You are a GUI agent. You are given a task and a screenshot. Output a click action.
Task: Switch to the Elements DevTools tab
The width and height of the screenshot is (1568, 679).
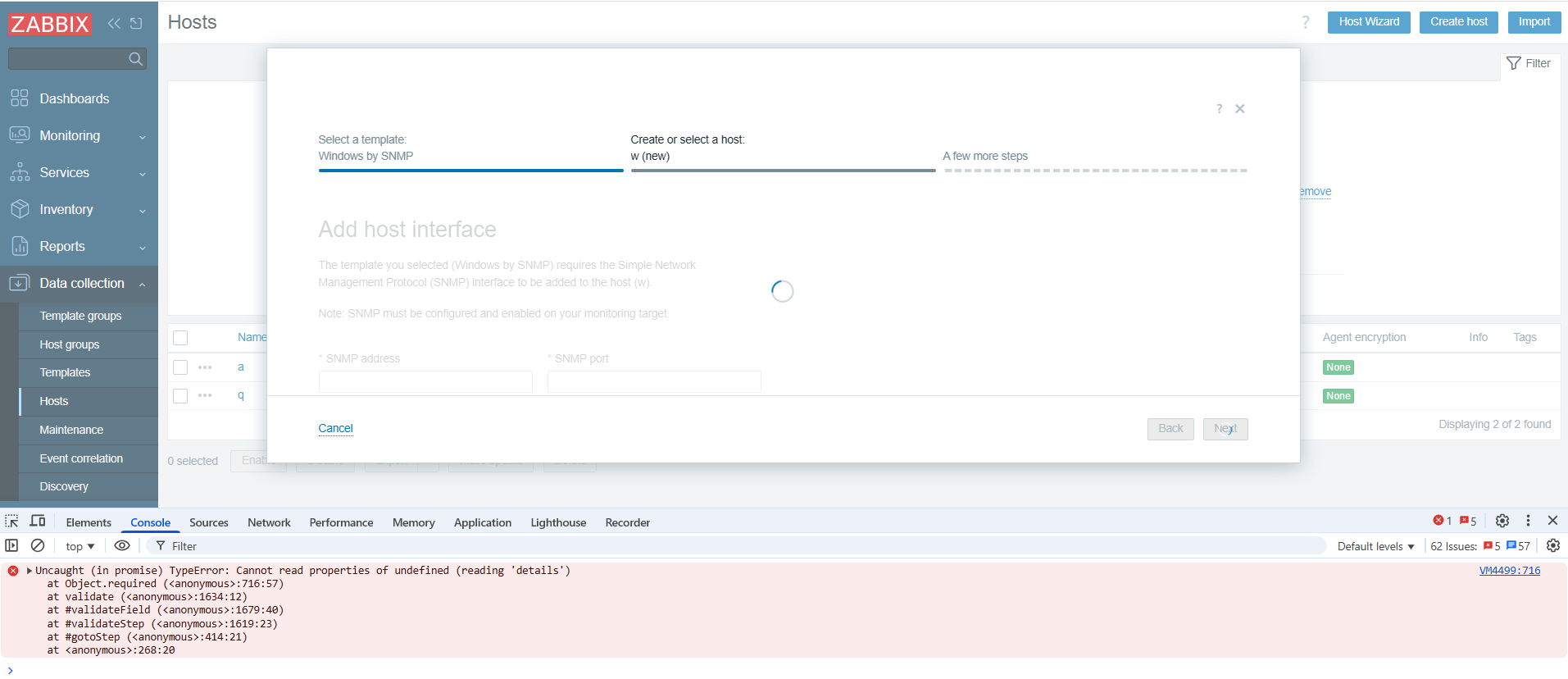[x=89, y=522]
